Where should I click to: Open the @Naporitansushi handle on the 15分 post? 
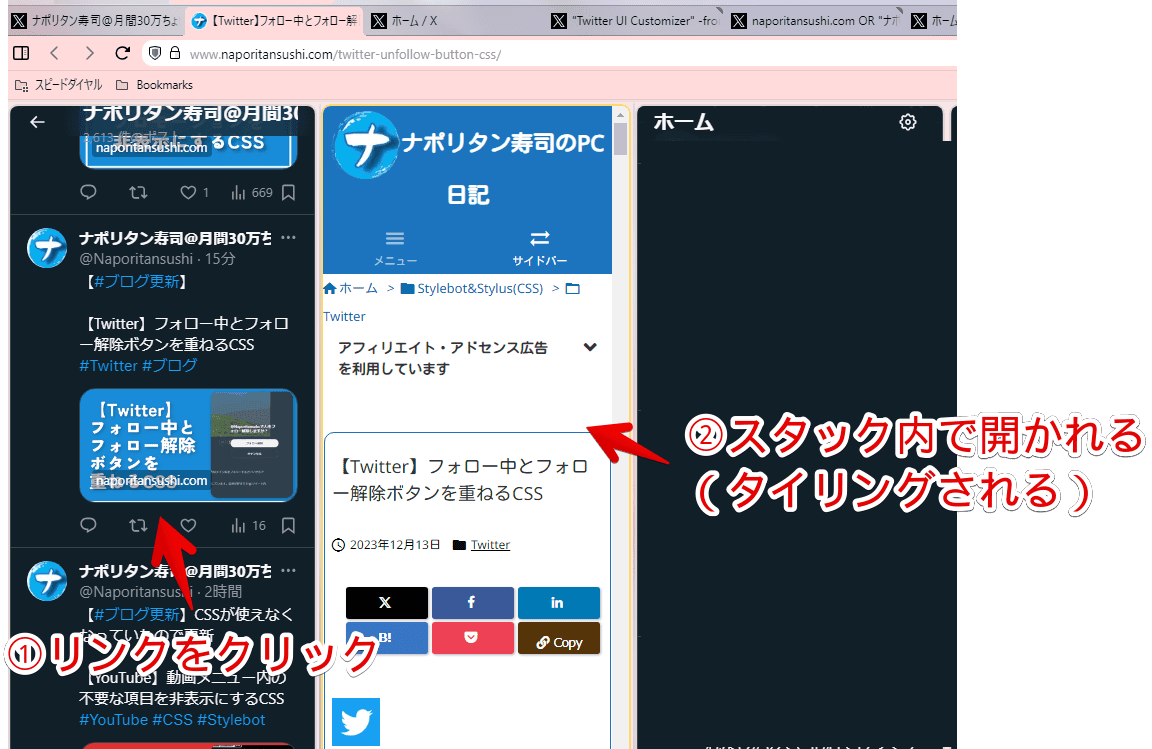click(x=137, y=259)
